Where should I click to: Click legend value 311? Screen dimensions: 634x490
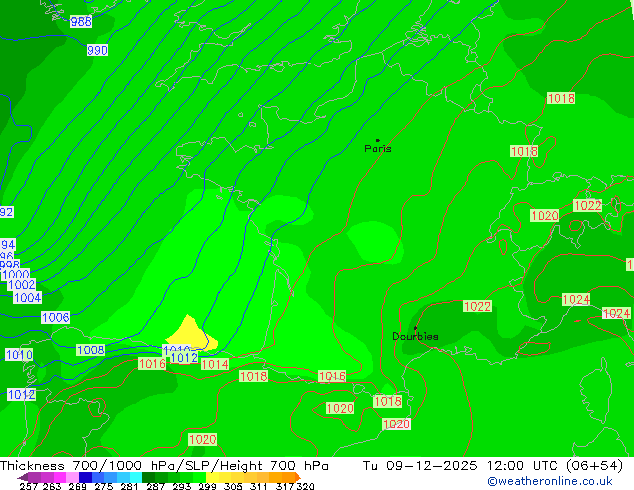click(x=258, y=486)
